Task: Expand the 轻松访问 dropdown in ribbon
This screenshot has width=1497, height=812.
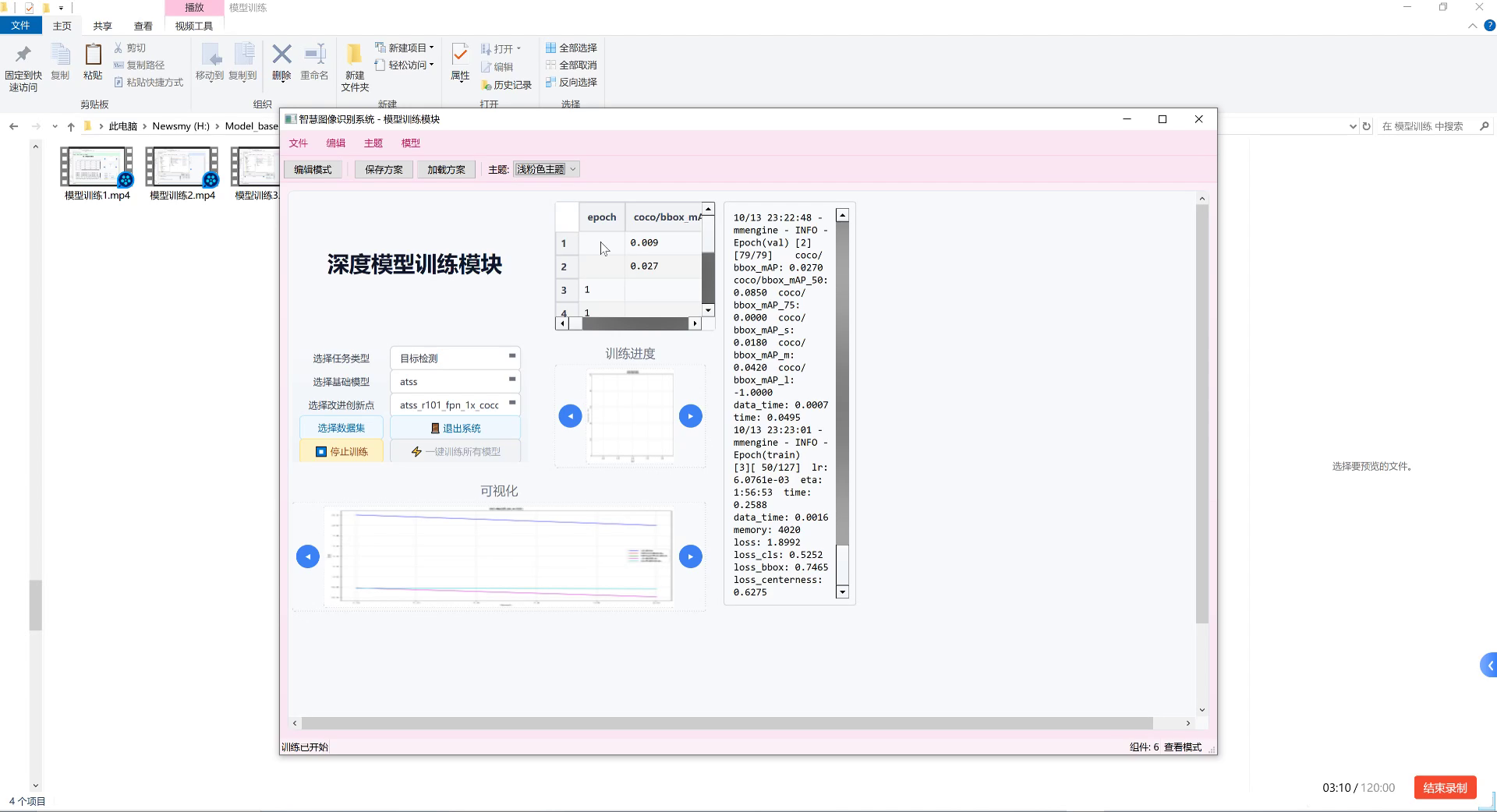Action: pyautogui.click(x=431, y=65)
